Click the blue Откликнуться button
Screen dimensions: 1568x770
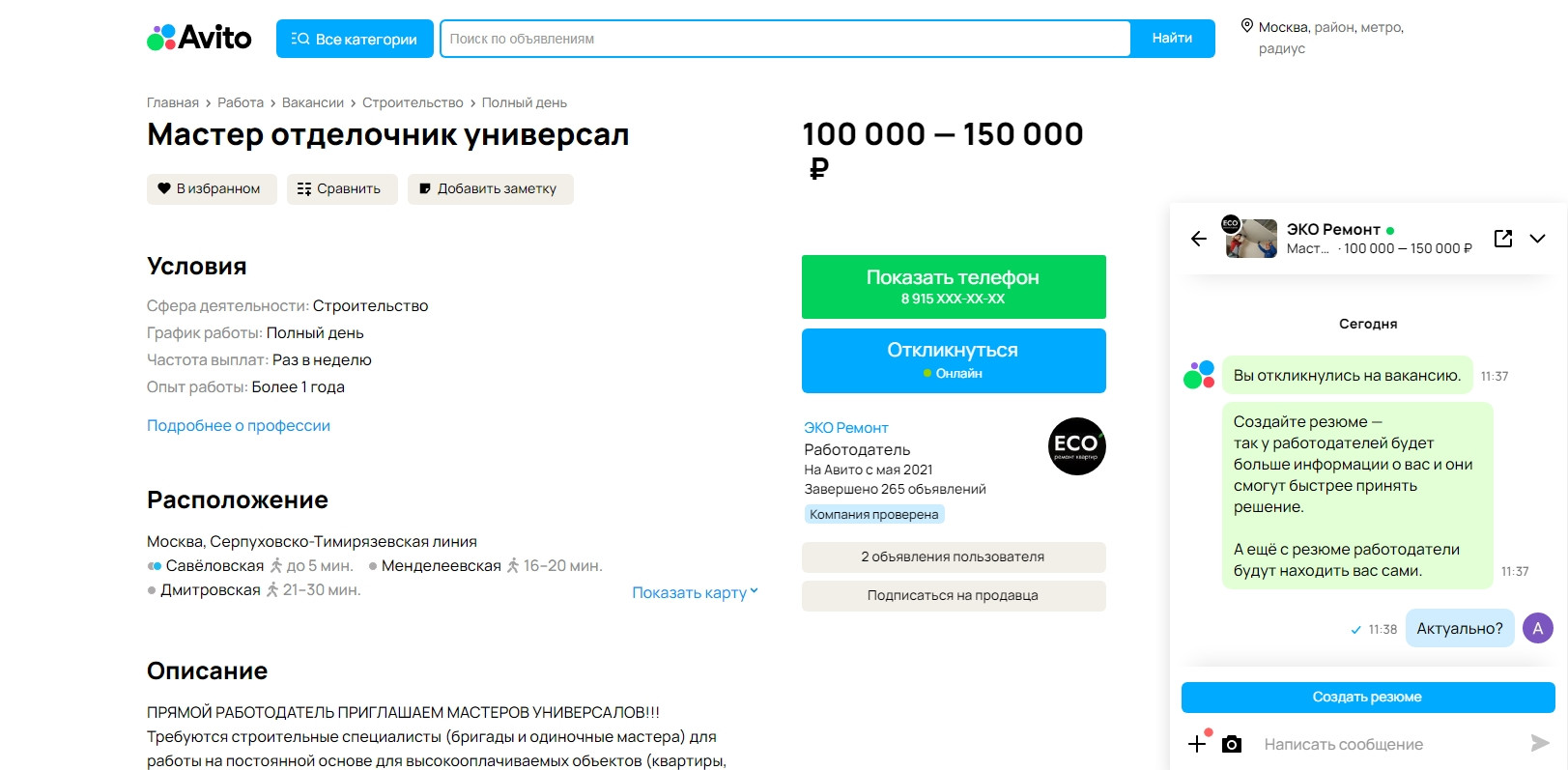[x=954, y=360]
